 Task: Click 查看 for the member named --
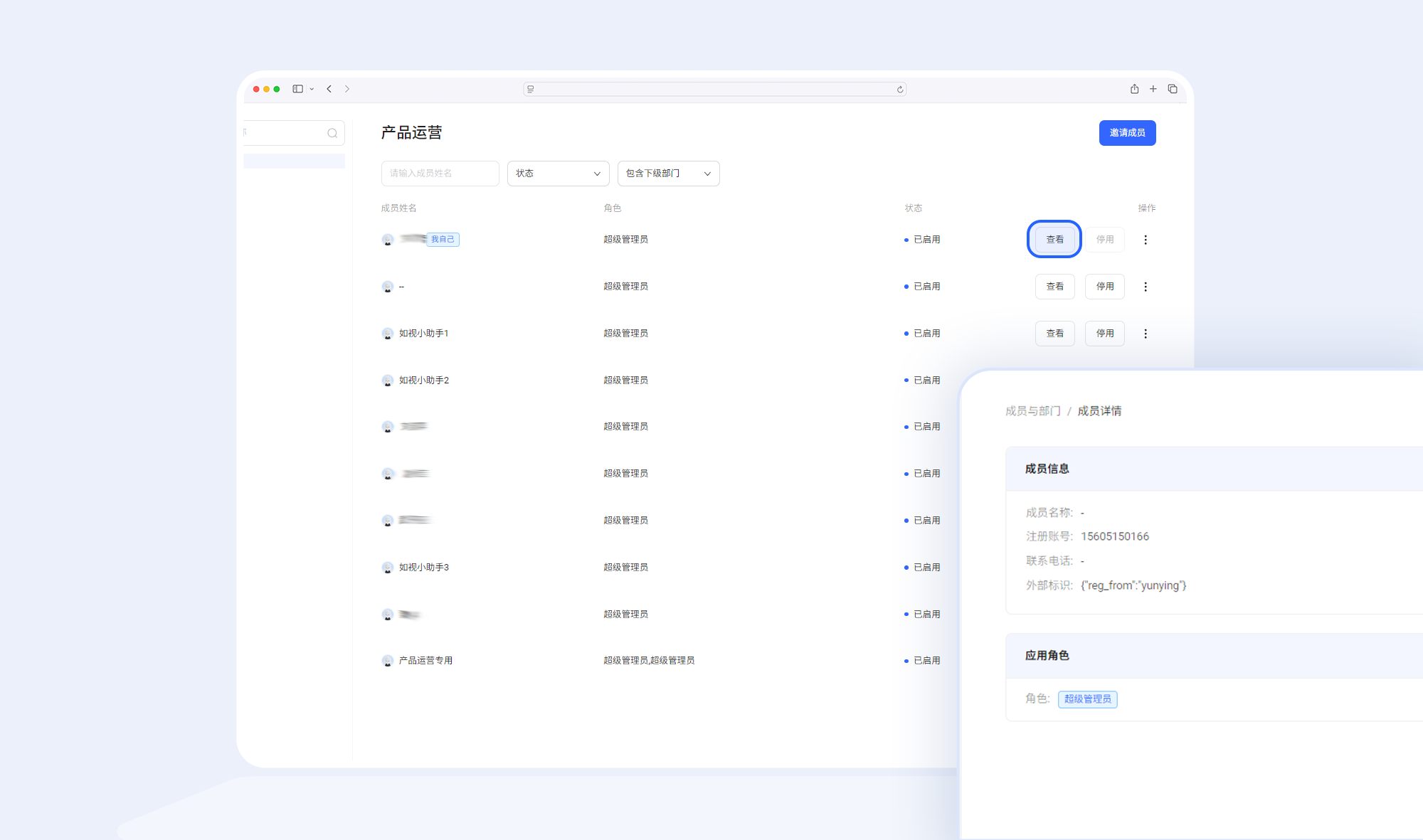1054,287
